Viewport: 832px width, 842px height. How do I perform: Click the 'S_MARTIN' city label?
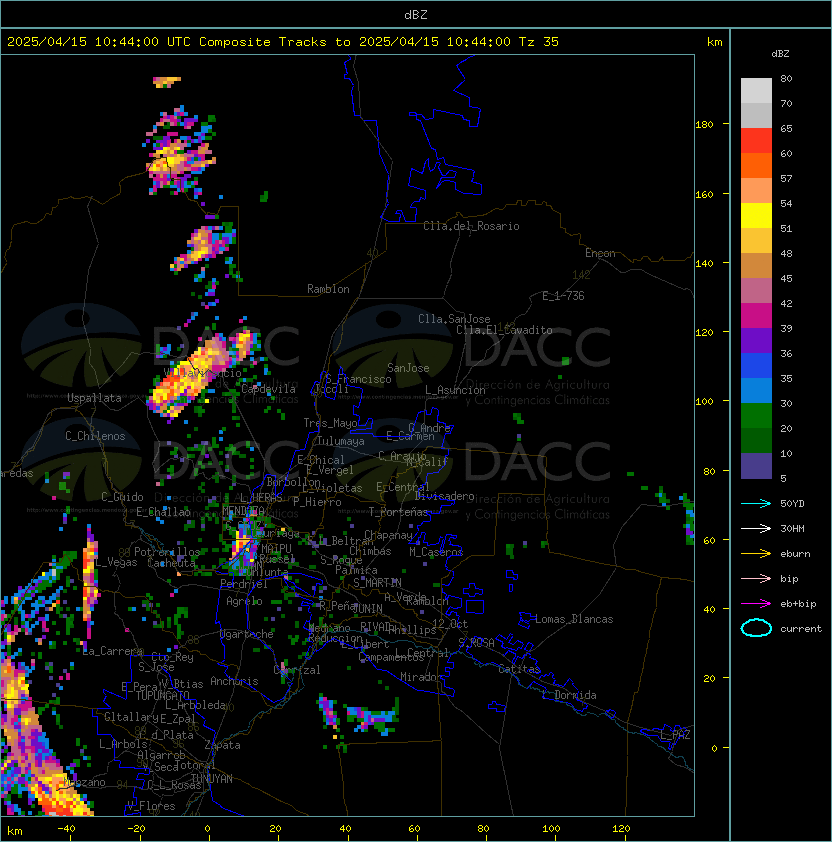[x=378, y=583]
